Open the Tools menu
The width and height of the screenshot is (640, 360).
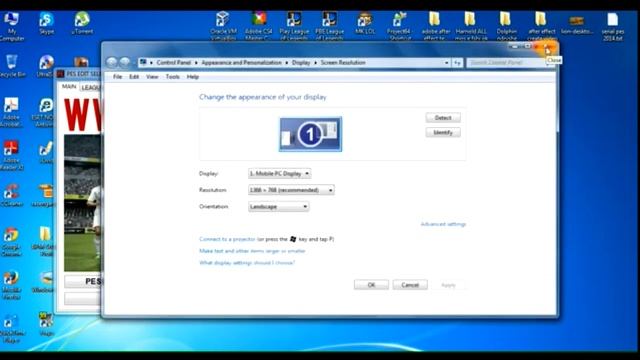pyautogui.click(x=173, y=77)
